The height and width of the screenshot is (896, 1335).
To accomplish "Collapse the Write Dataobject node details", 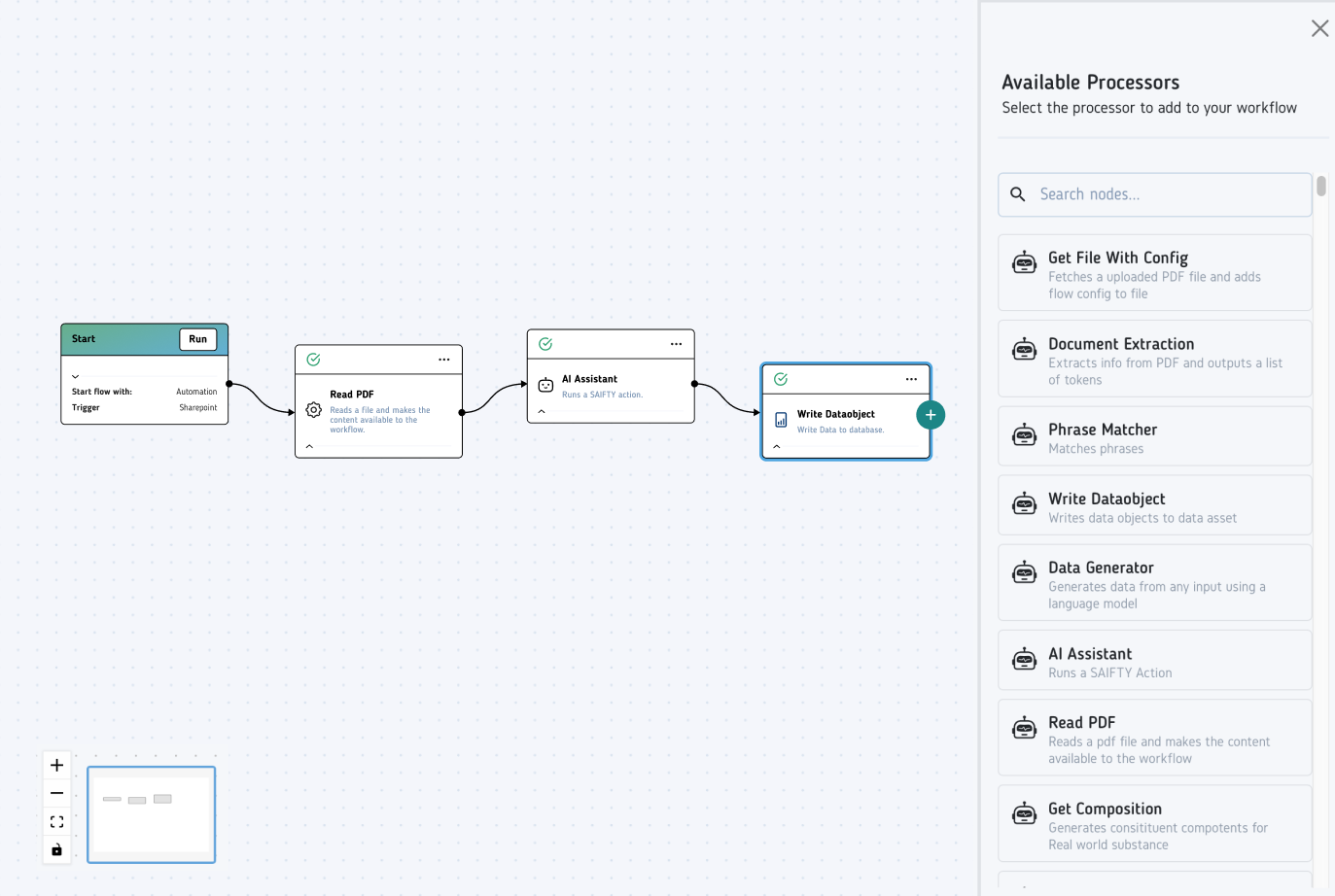I will point(777,446).
